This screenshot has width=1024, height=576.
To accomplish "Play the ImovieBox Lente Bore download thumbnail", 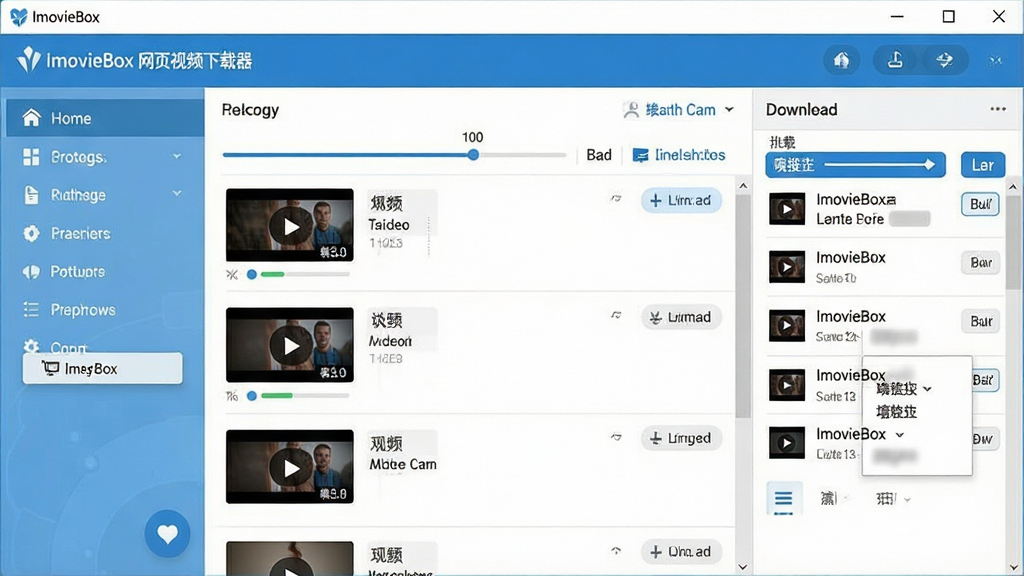I will (787, 209).
